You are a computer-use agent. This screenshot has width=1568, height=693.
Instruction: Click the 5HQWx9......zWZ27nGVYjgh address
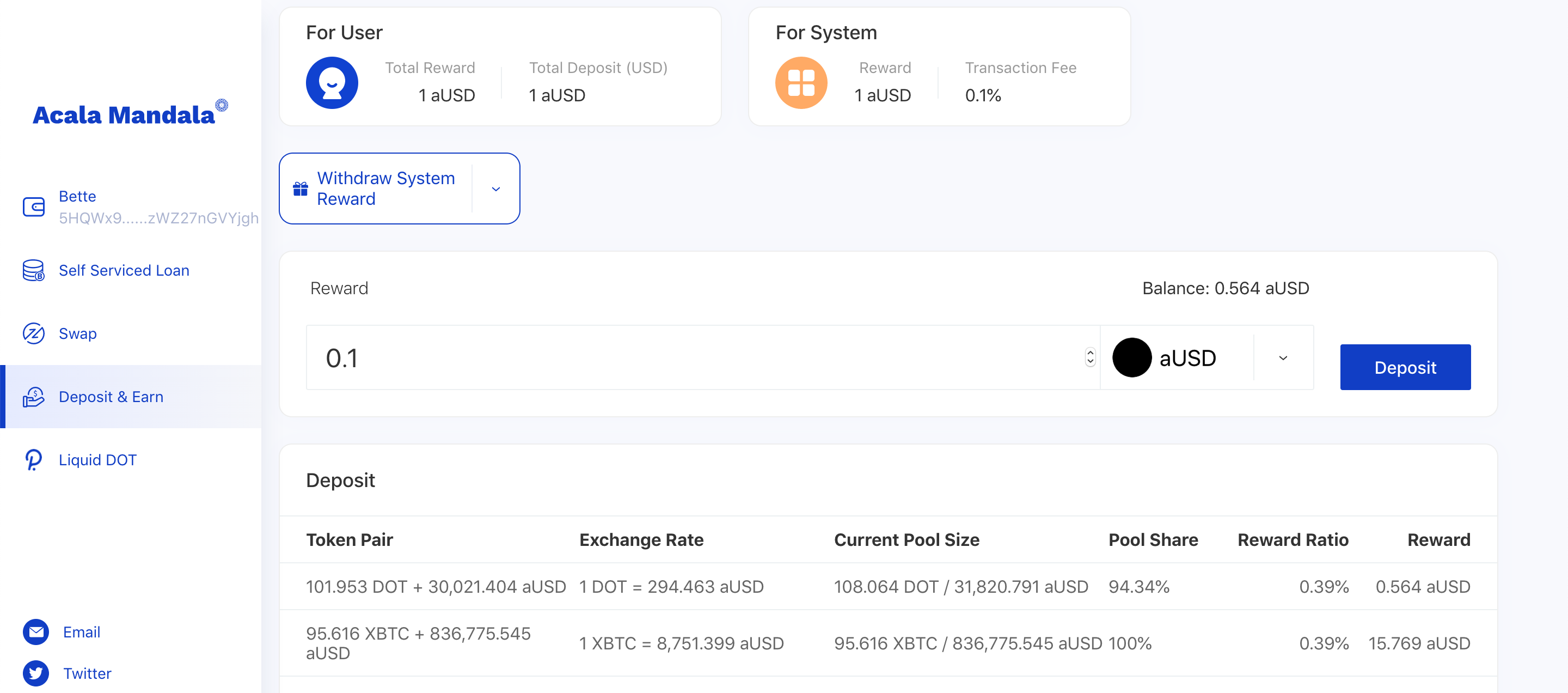click(x=158, y=218)
